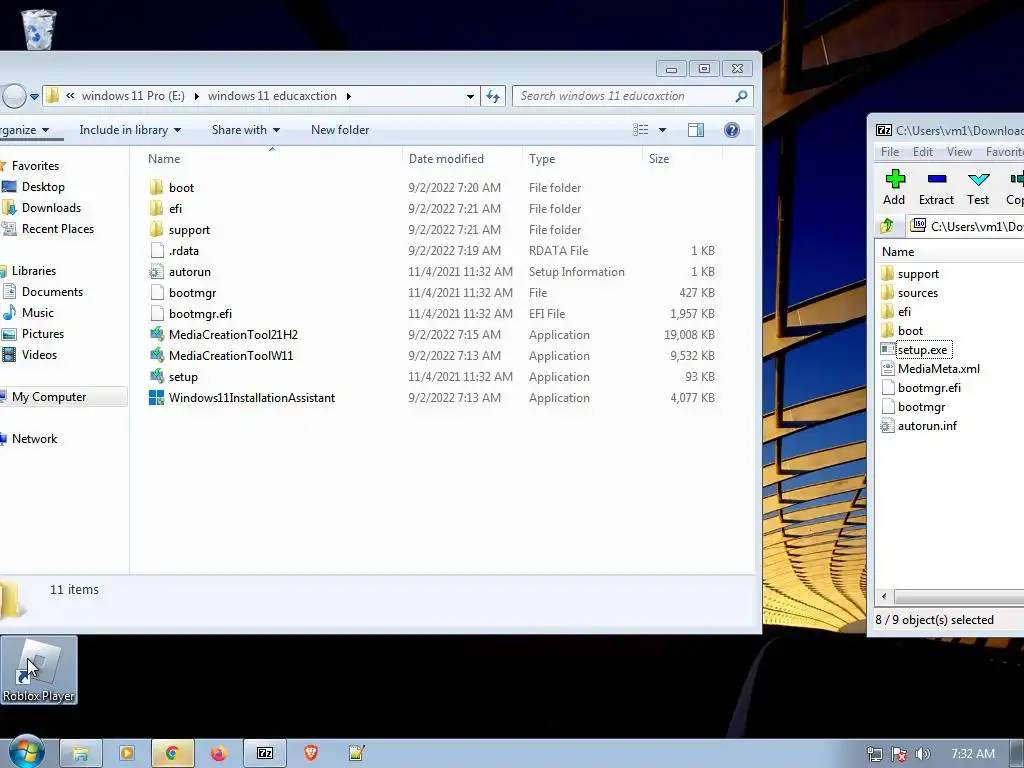Click the Test button in 7-Zip
Image resolution: width=1024 pixels, height=768 pixels.
point(978,187)
